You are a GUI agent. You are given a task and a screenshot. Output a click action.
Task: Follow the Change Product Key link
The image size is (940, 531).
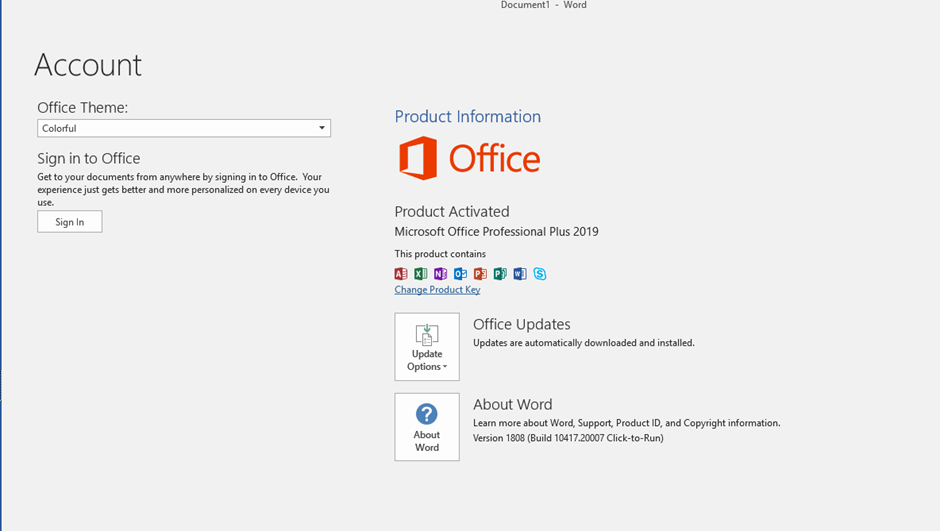coord(437,290)
